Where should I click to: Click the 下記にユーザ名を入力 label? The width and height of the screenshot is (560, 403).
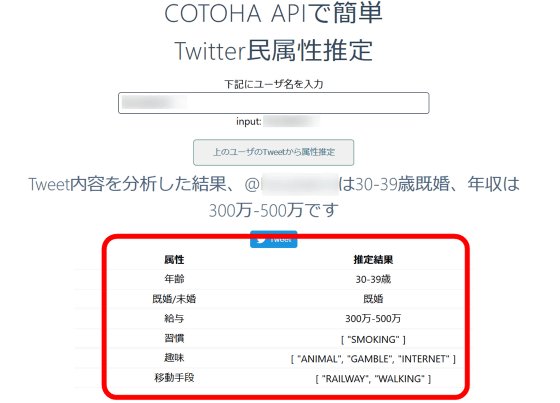274,84
